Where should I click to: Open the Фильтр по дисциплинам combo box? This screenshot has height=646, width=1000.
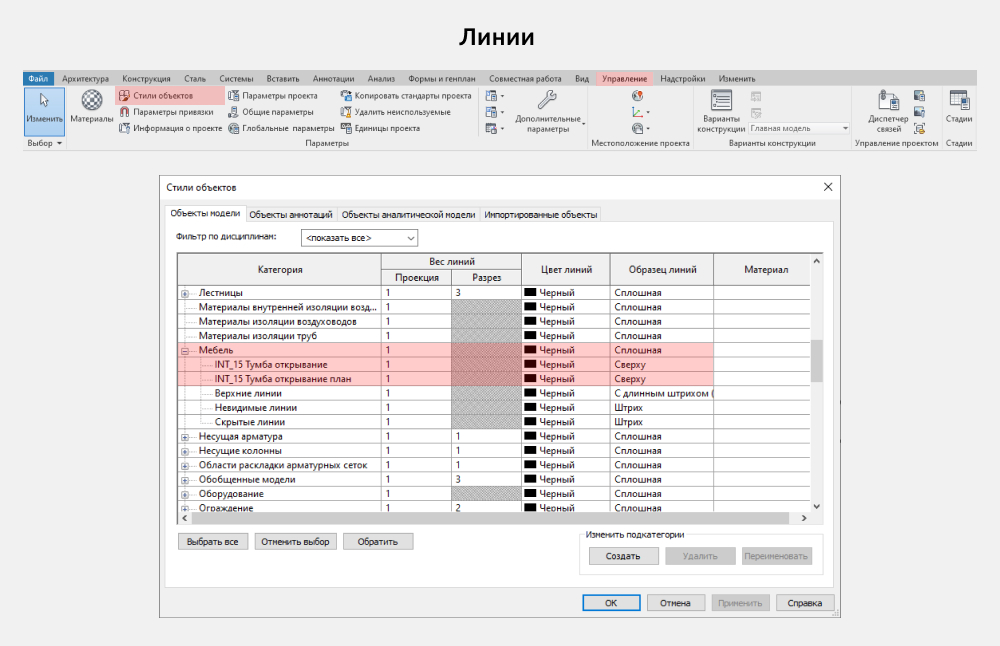(x=359, y=238)
